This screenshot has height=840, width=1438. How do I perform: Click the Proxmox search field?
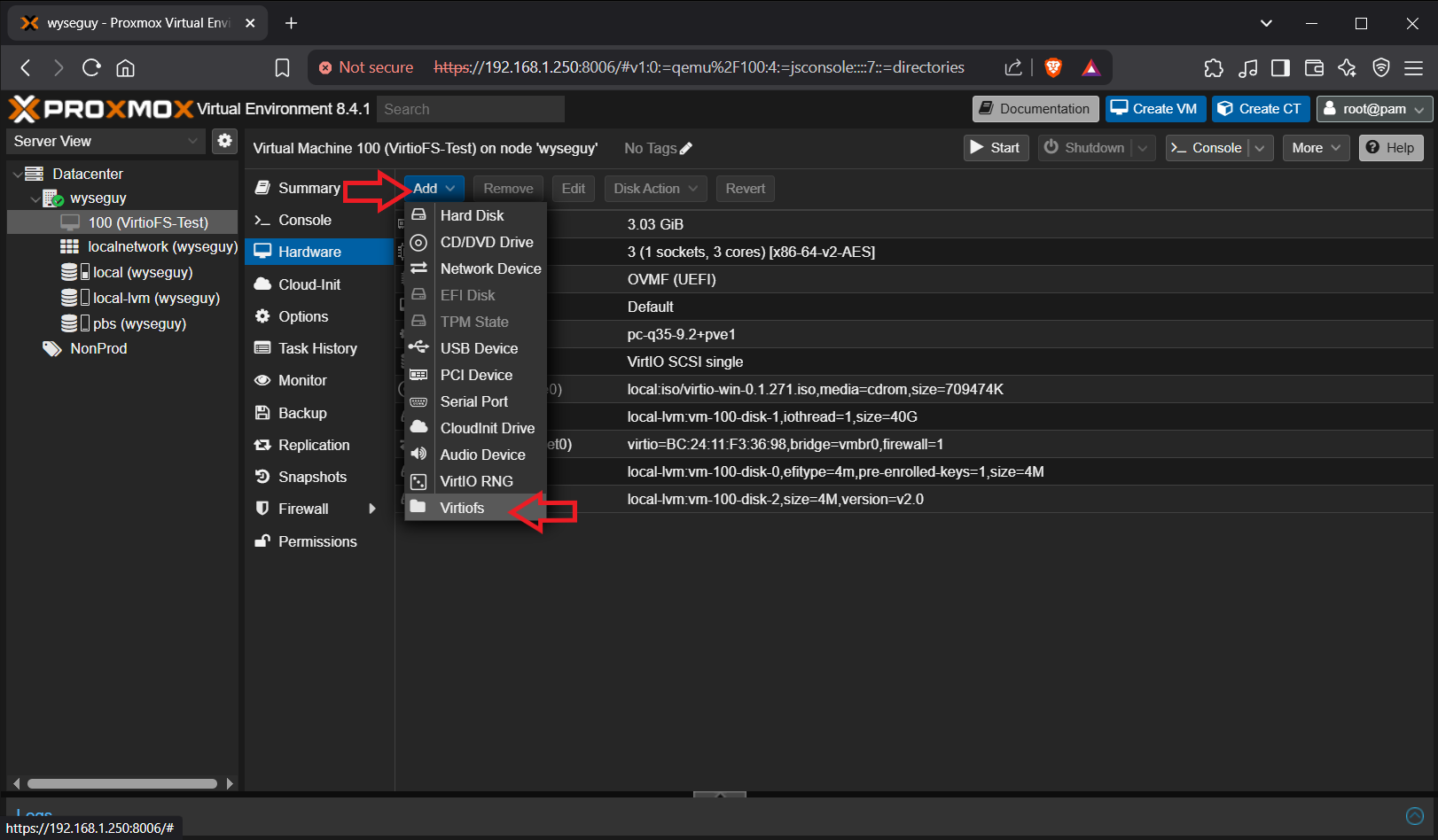coord(471,109)
